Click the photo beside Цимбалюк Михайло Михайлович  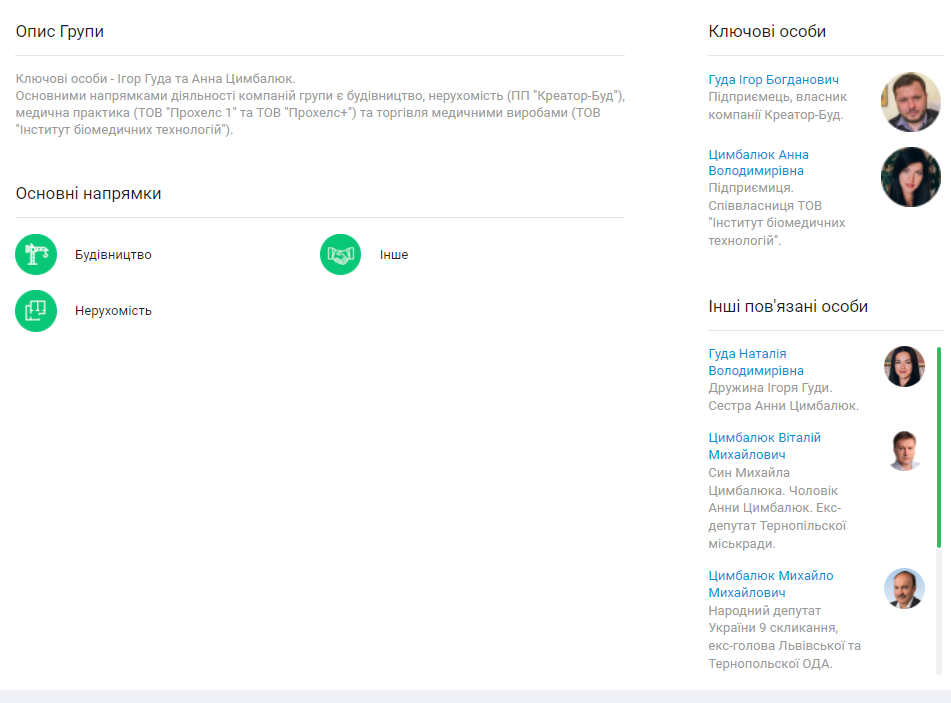pos(904,588)
